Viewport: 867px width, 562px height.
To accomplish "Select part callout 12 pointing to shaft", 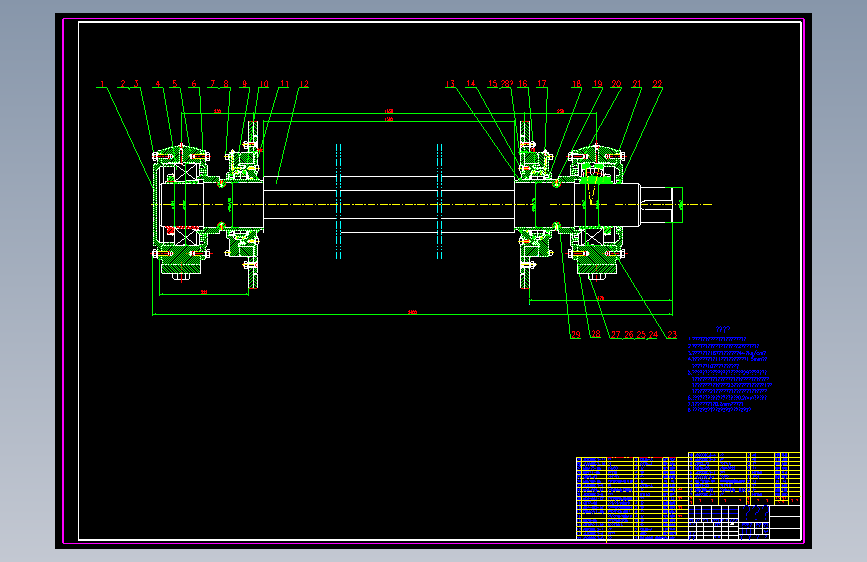I will pyautogui.click(x=304, y=84).
